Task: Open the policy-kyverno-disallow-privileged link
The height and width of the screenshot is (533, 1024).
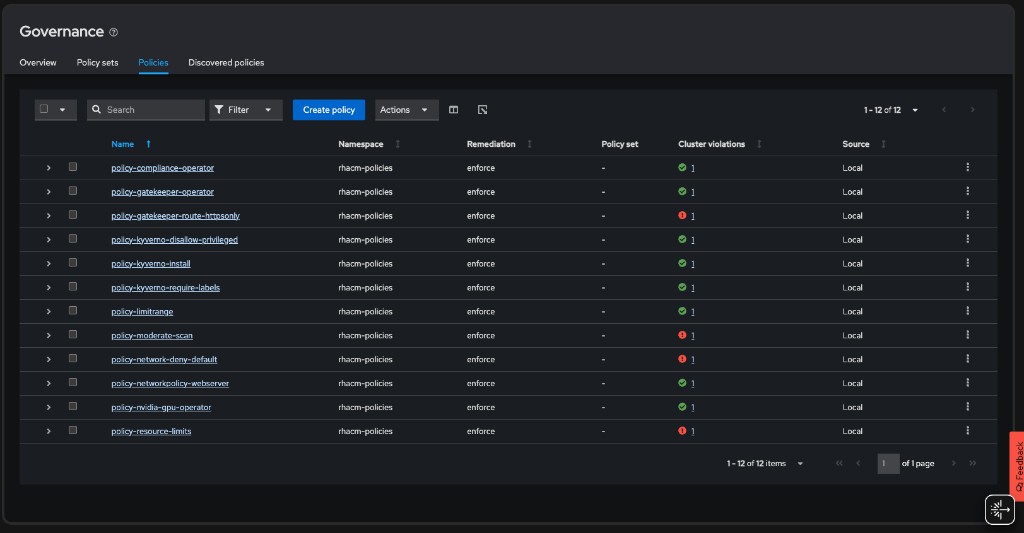Action: click(174, 240)
